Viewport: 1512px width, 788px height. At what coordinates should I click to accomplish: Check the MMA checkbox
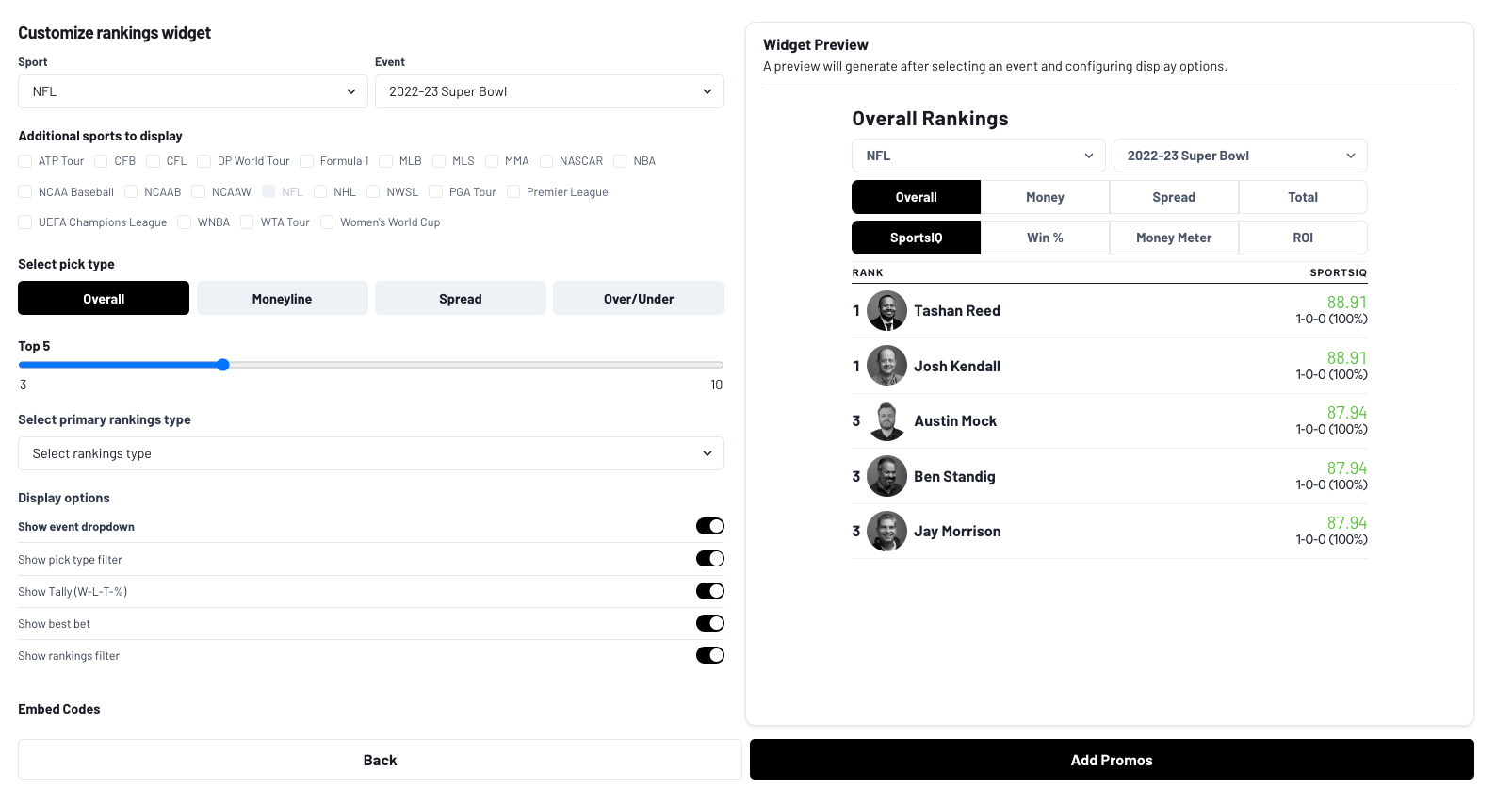pyautogui.click(x=492, y=161)
